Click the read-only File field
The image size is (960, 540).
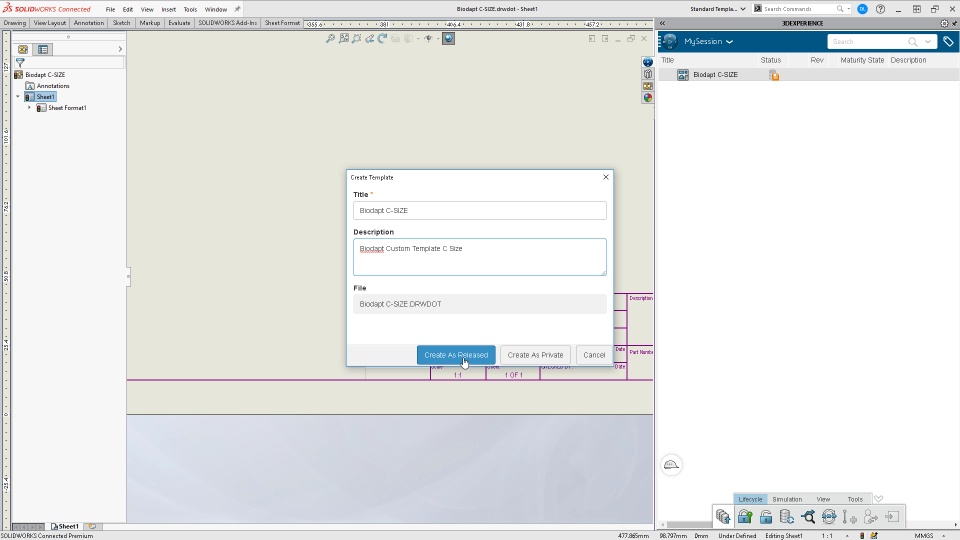[x=480, y=304]
